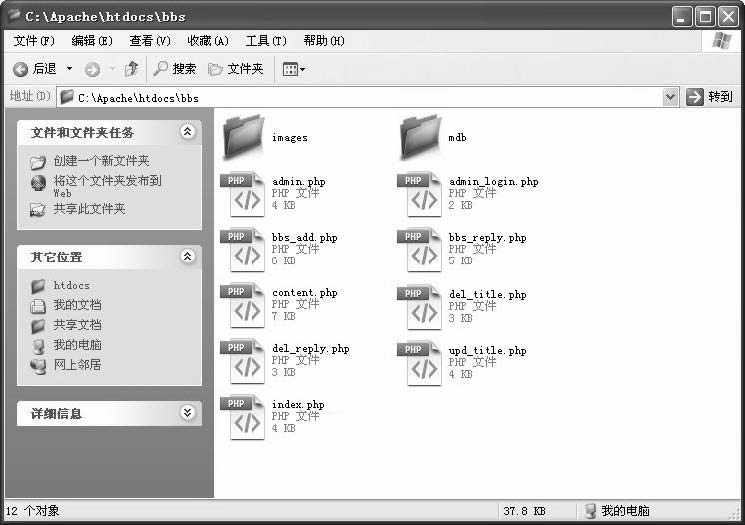Click the Back (后退) arrow icon
Screen dimensions: 745x525
(x=20, y=69)
